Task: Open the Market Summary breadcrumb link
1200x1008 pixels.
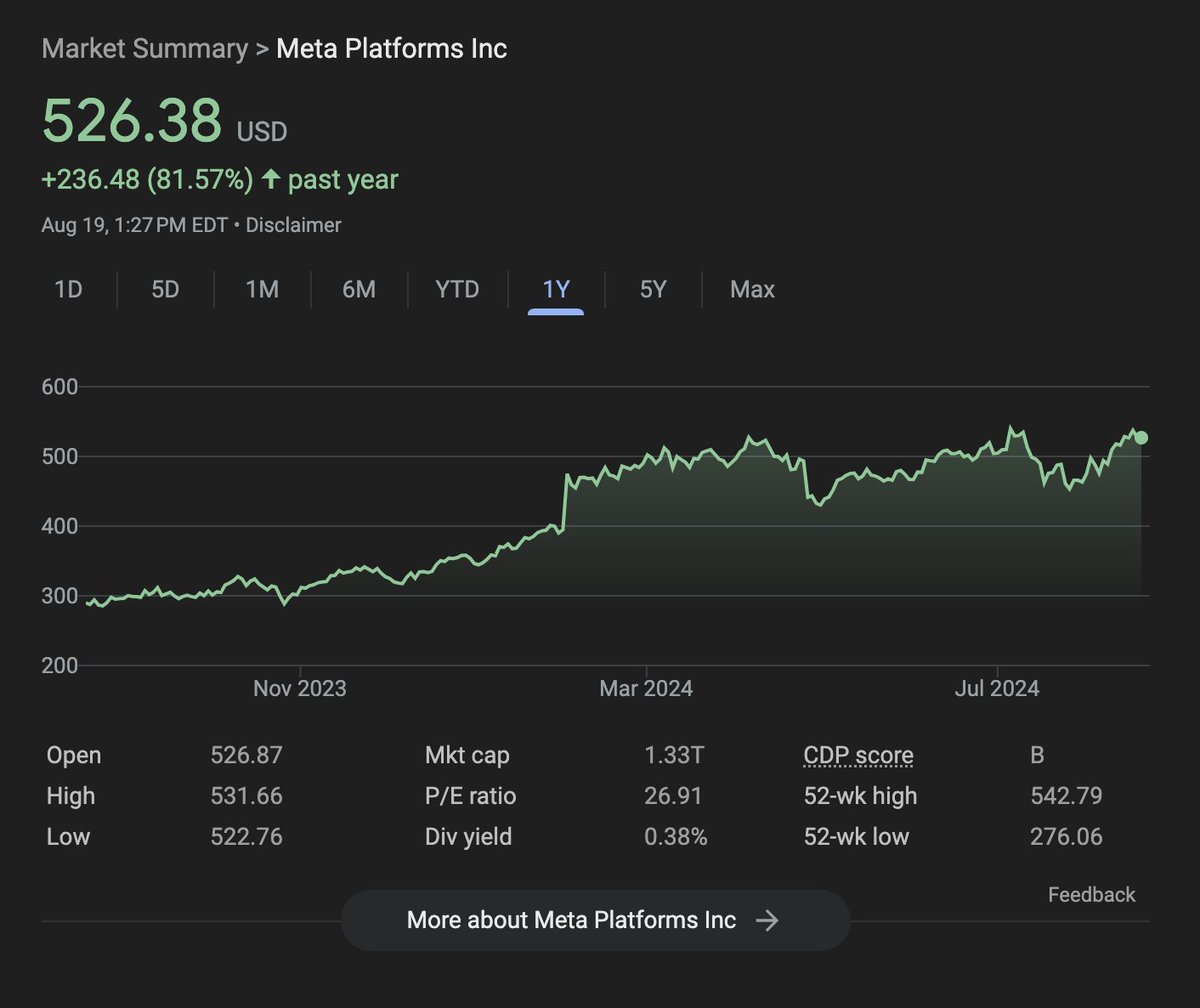Action: [145, 48]
